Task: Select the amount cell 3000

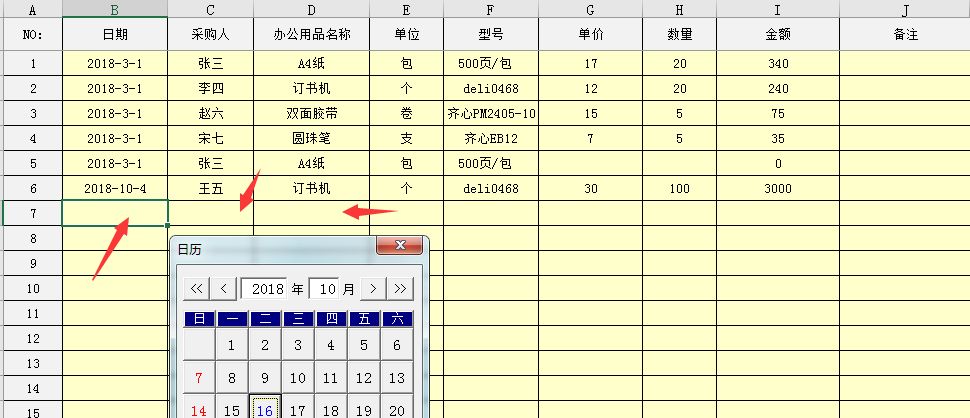Action: click(778, 189)
